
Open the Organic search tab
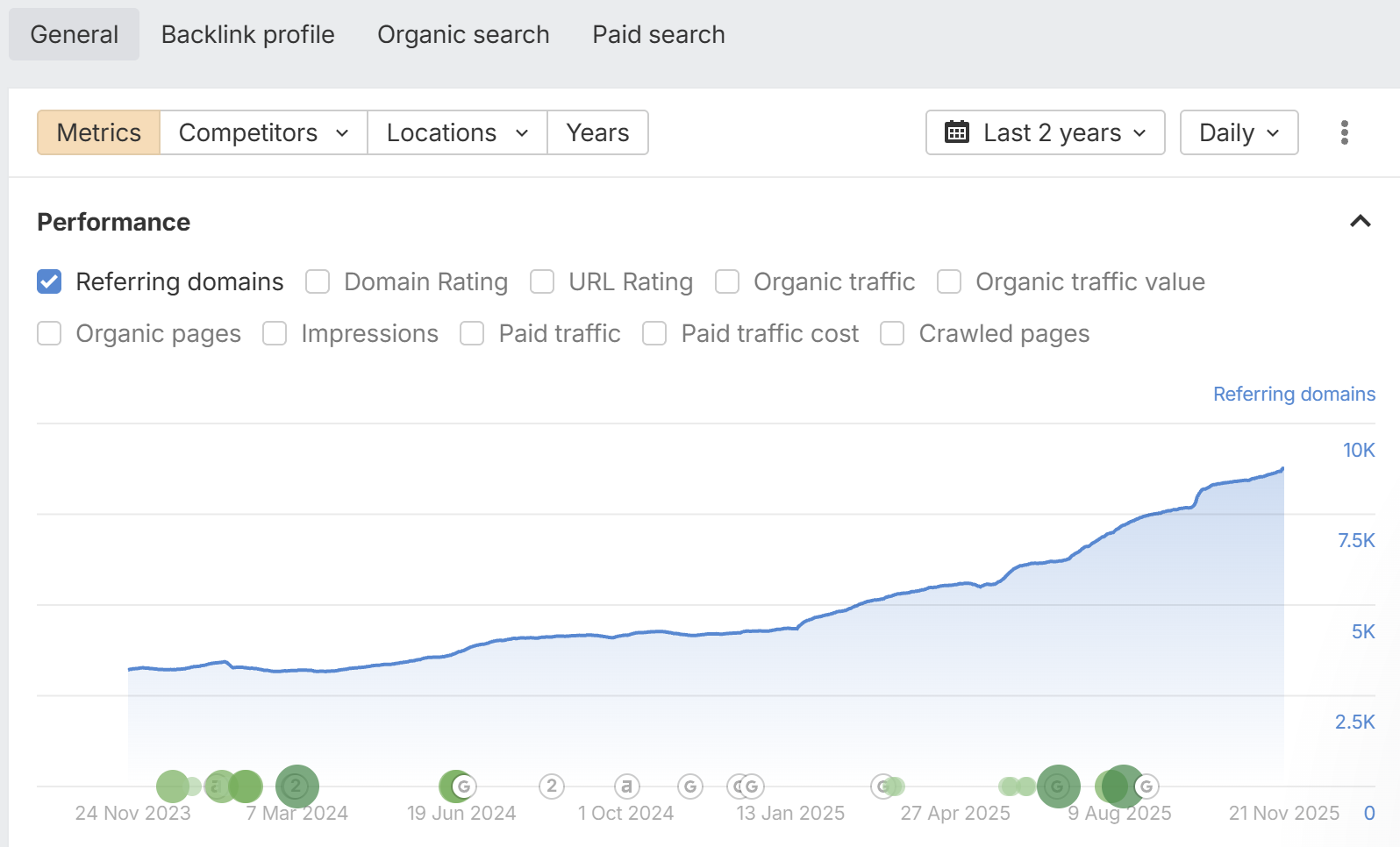[463, 34]
